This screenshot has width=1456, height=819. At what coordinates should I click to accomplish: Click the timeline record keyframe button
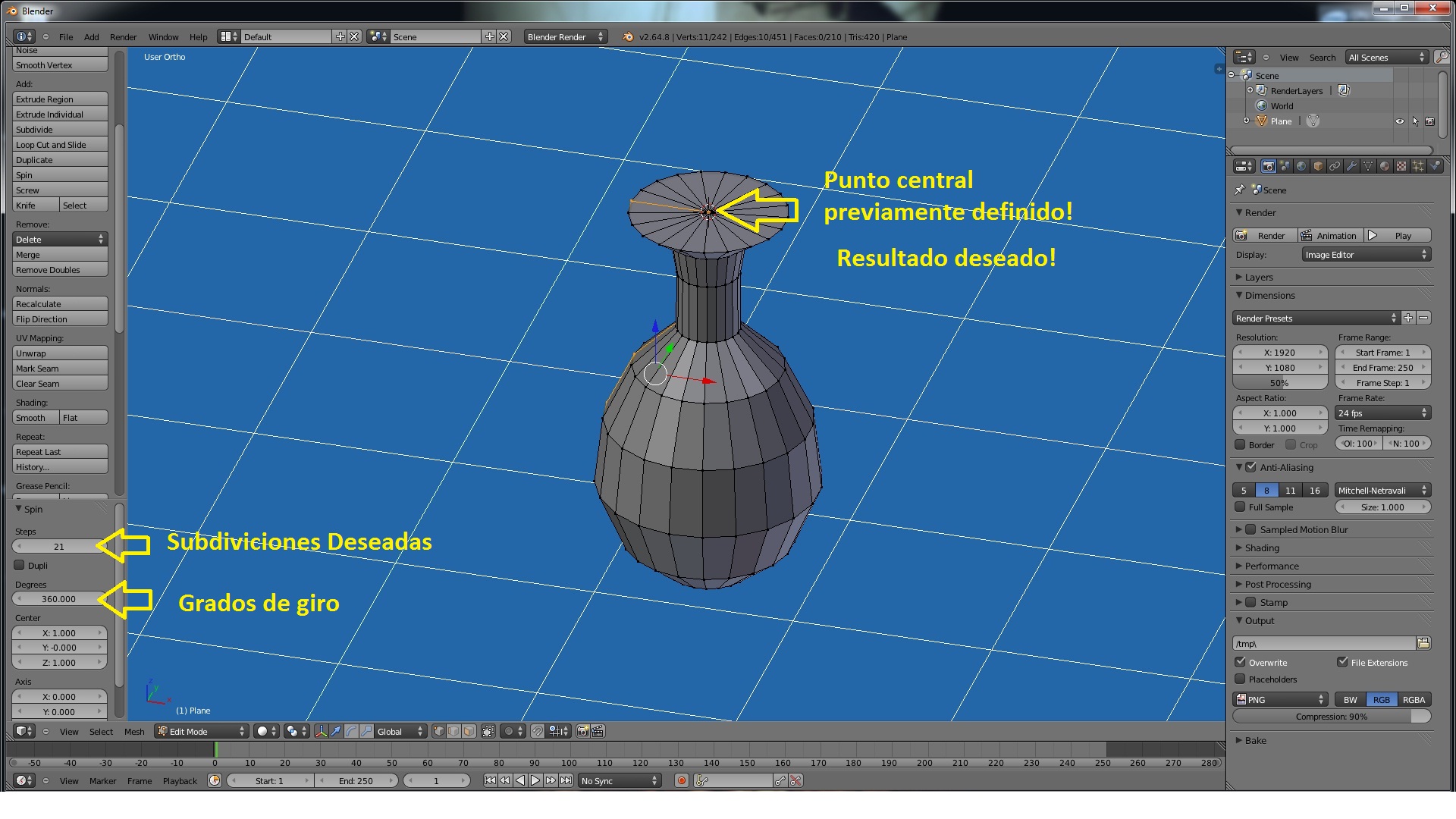[681, 781]
